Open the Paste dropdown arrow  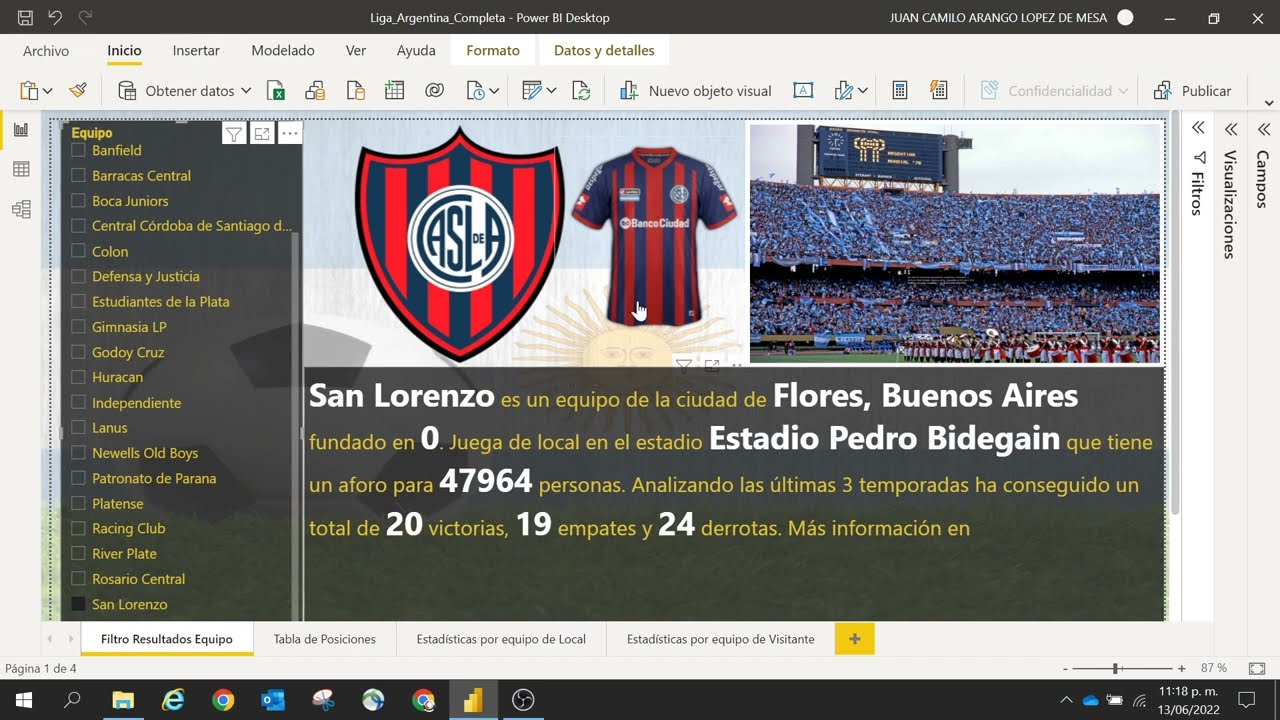[x=47, y=91]
